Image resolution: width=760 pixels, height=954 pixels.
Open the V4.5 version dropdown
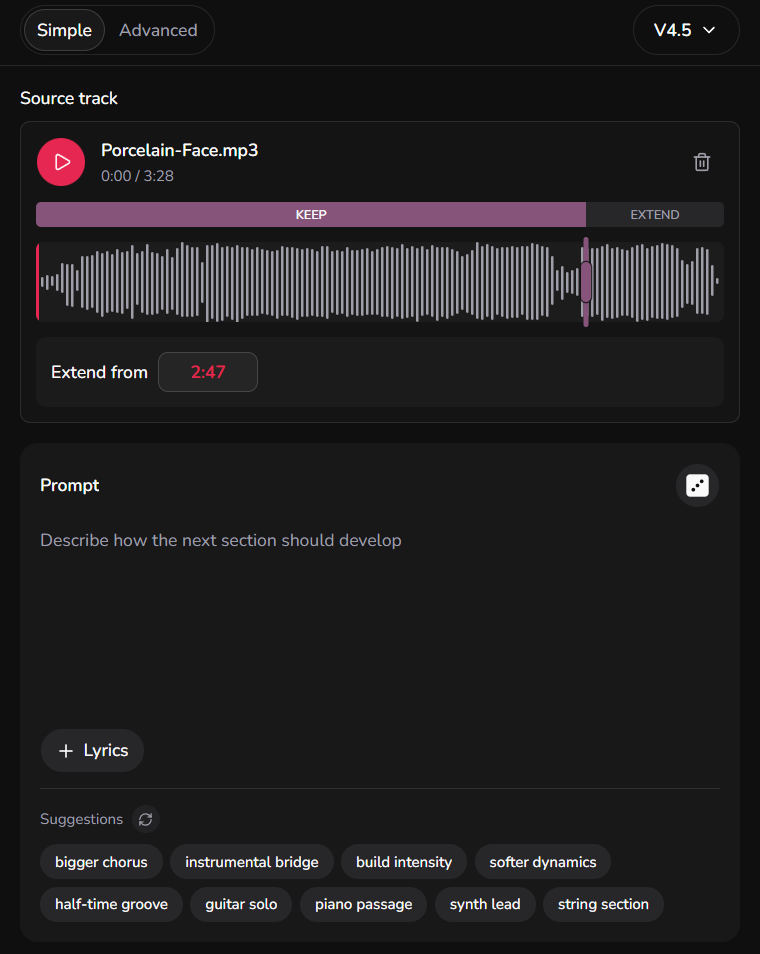point(686,30)
